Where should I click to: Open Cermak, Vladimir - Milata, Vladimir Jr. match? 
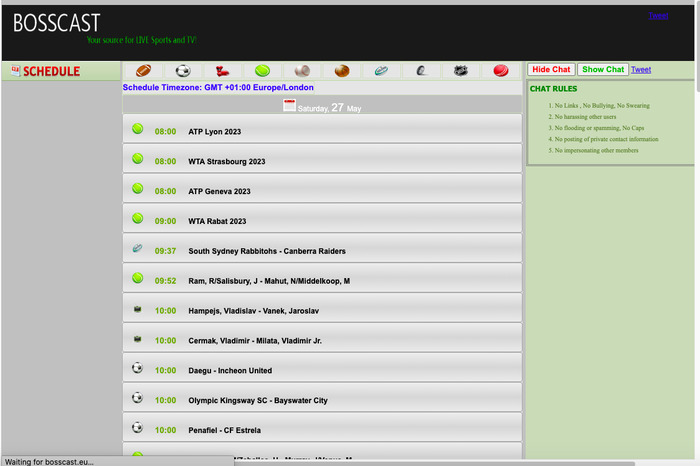click(x=322, y=338)
